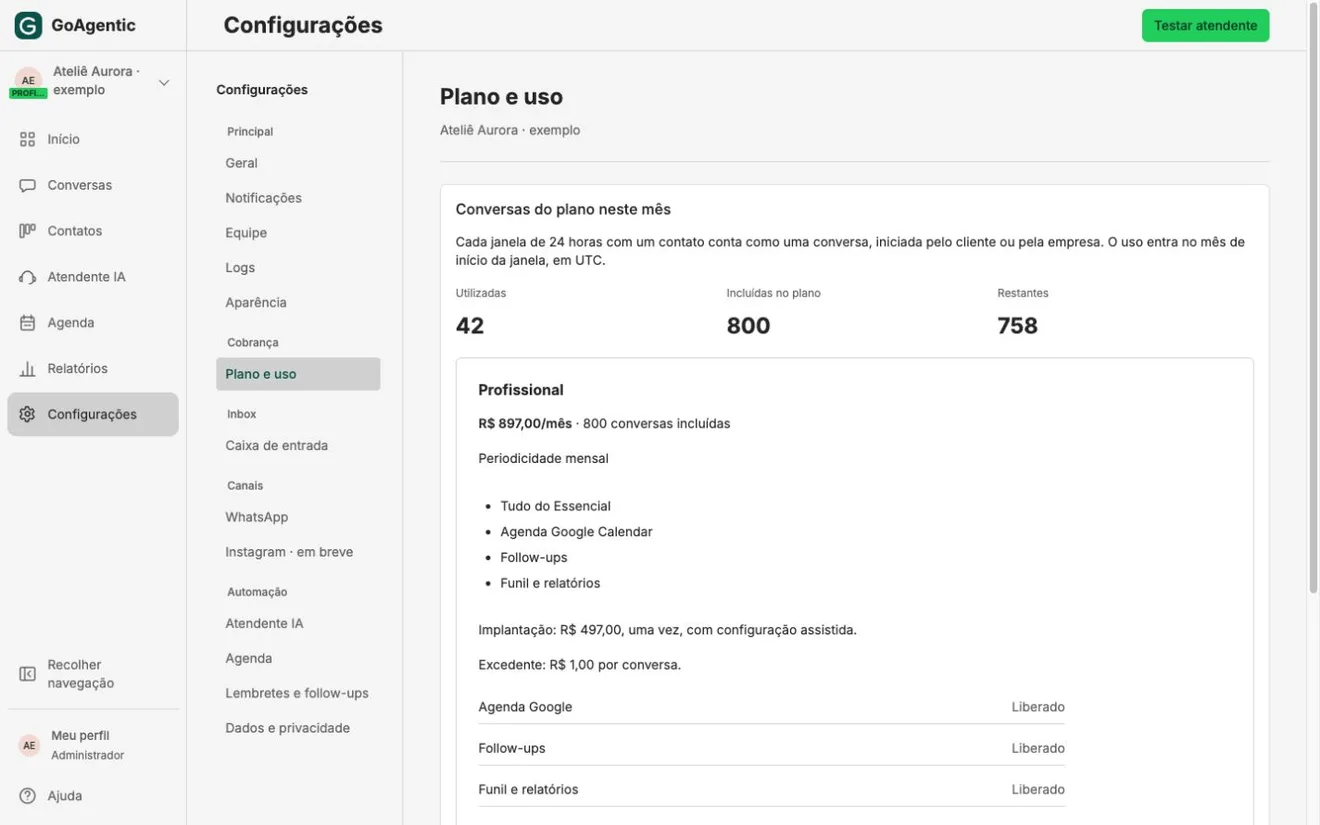Screen dimensions: 1320x825
Task: Click the page vertical scrollbar
Action: (1313, 300)
